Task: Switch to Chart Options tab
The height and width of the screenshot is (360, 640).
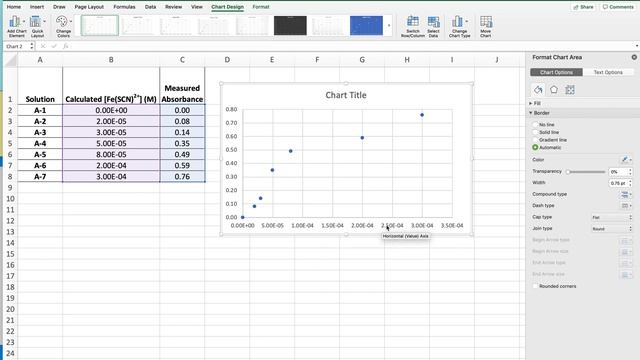Action: click(556, 72)
